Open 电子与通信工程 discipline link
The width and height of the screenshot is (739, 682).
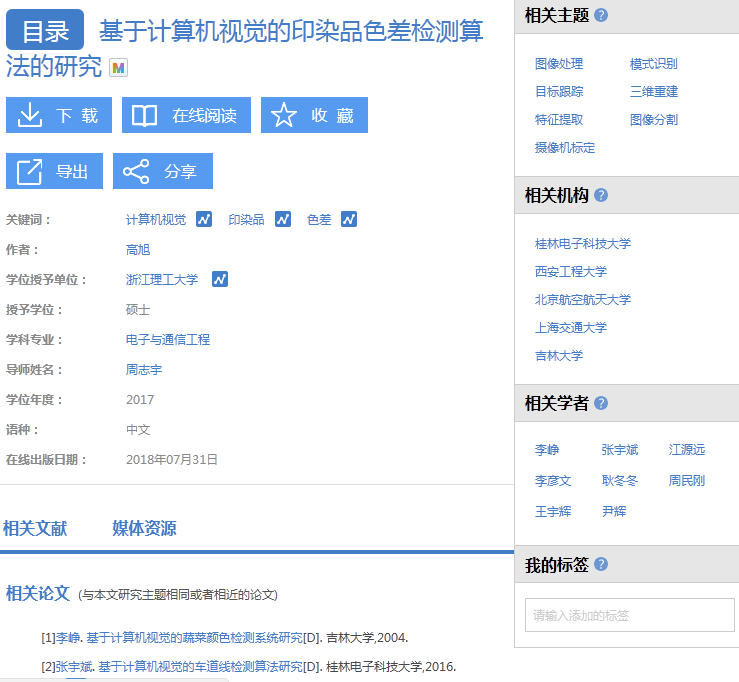(x=168, y=340)
